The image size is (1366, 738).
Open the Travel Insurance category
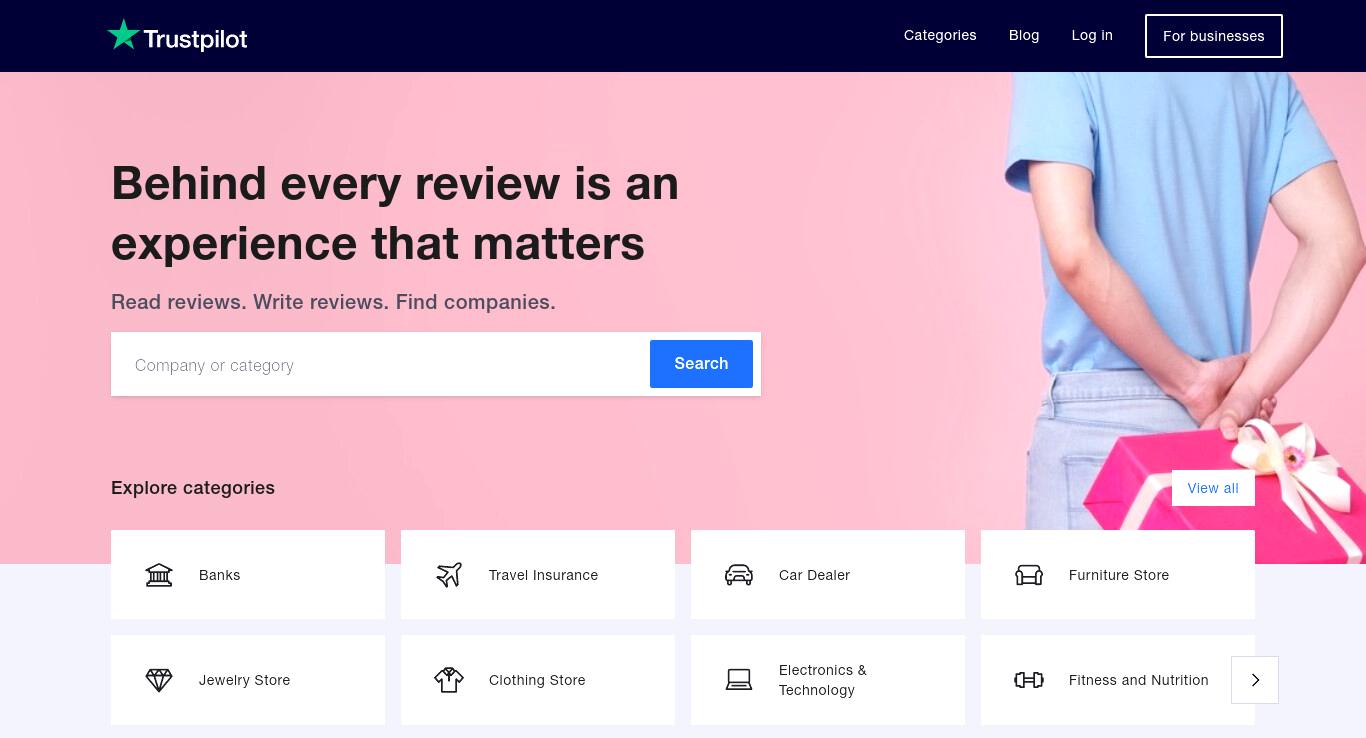pos(538,575)
